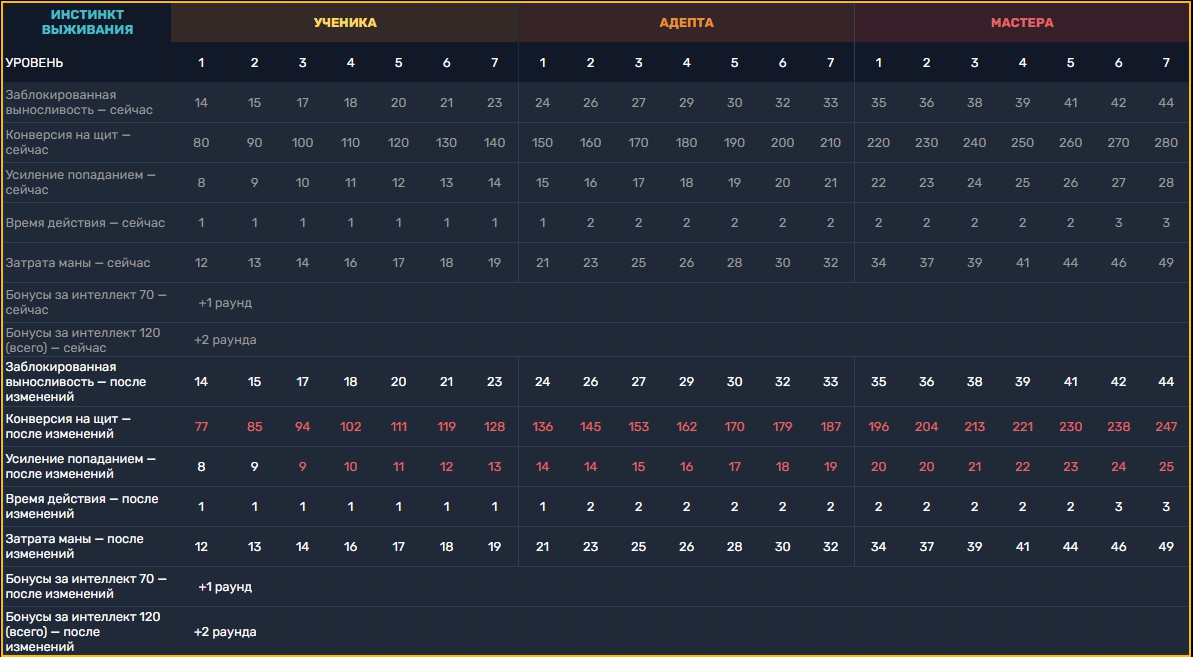Click the ИНСТИНКТ ВЫЖИВАНИЯ table title
Viewport: 1193px width, 657px height.
[x=87, y=22]
